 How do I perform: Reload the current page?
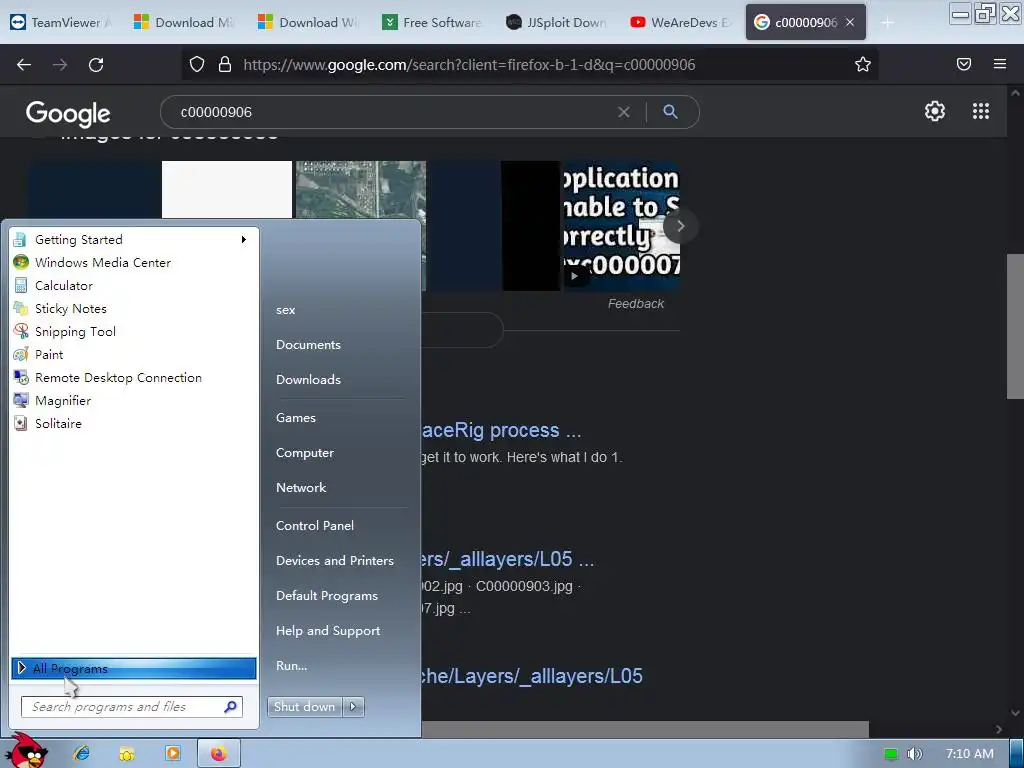pos(96,65)
